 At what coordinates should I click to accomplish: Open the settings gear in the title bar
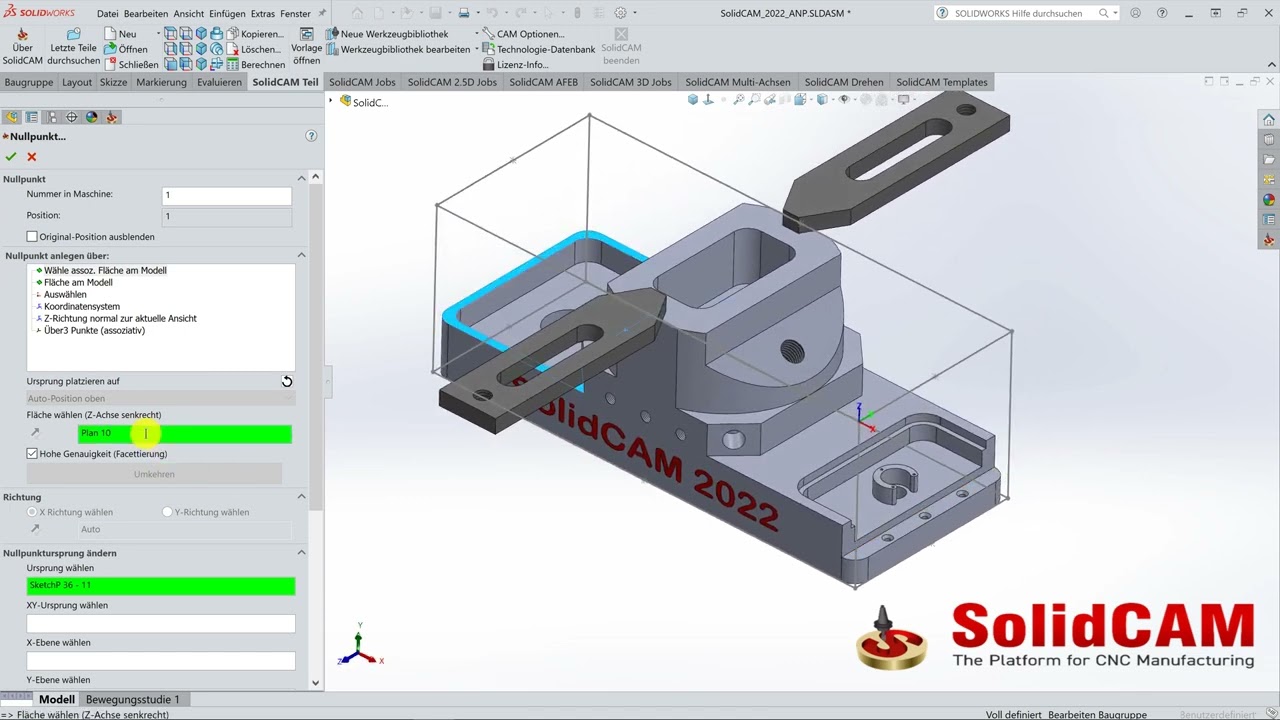point(620,13)
